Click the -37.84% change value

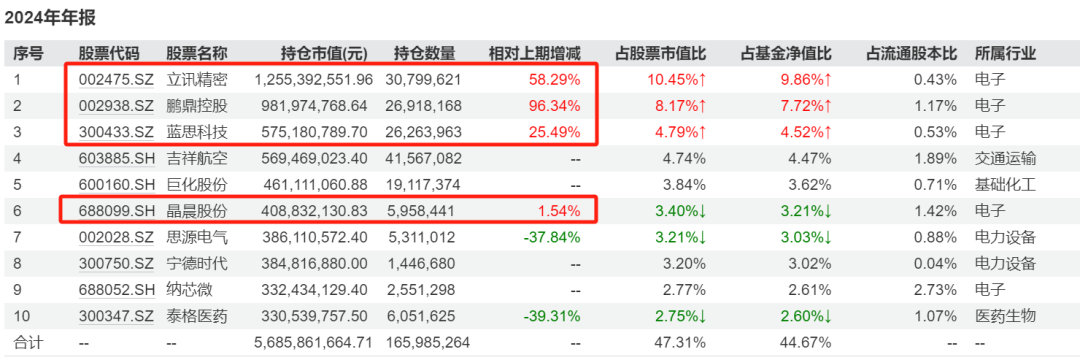pyautogui.click(x=552, y=237)
